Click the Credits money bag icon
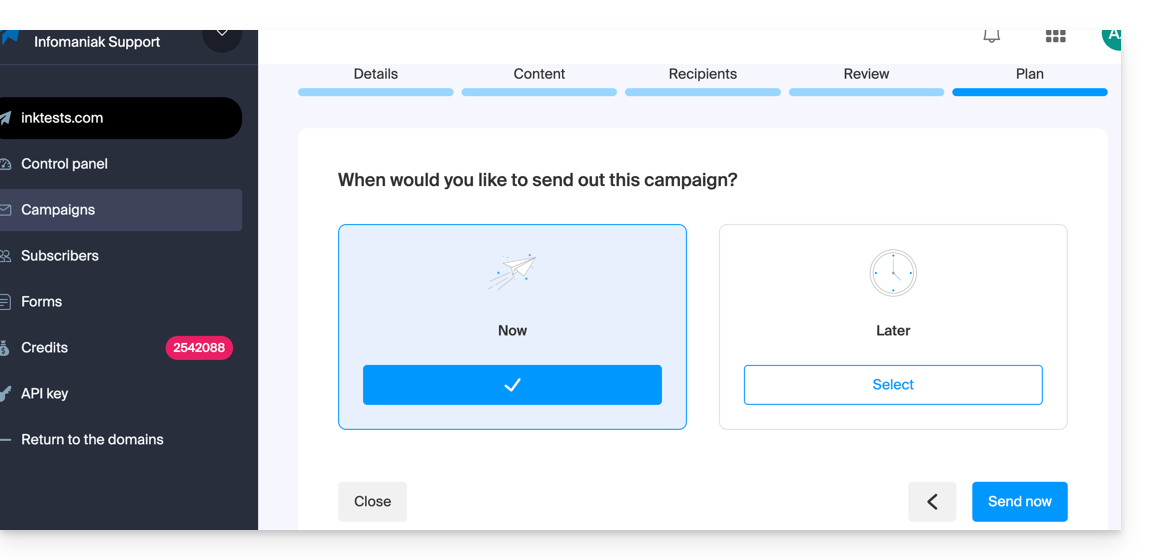Screen dimensions: 1151x560 point(6,348)
